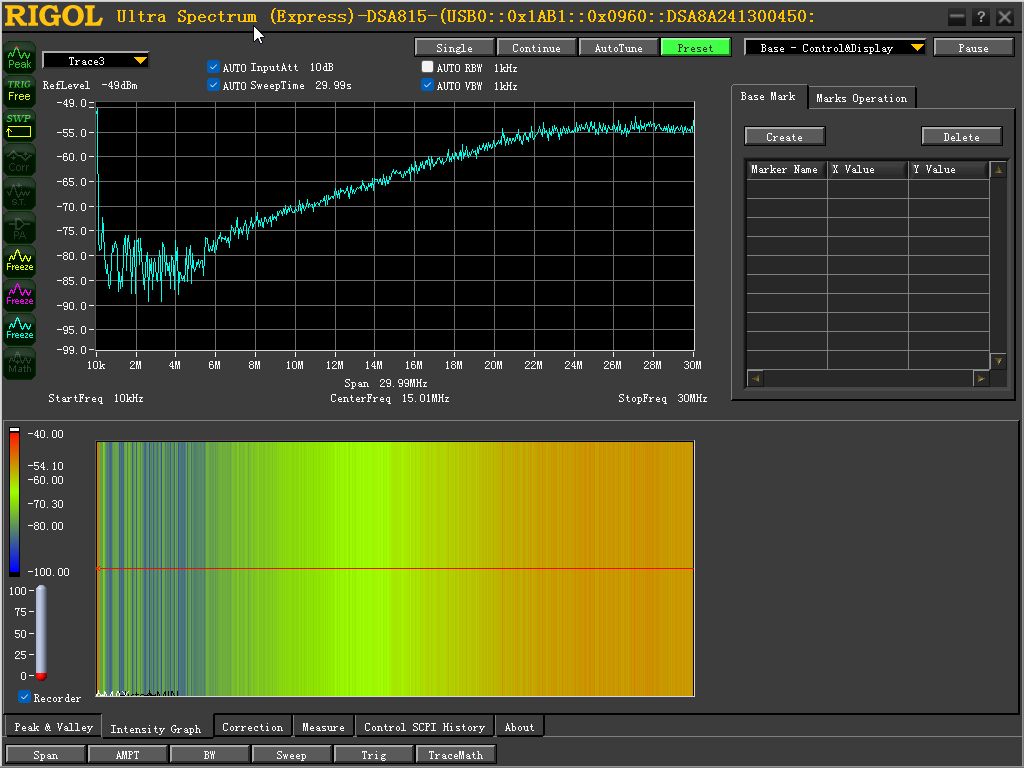Expand the Base - Control&Display dropdown

916,48
